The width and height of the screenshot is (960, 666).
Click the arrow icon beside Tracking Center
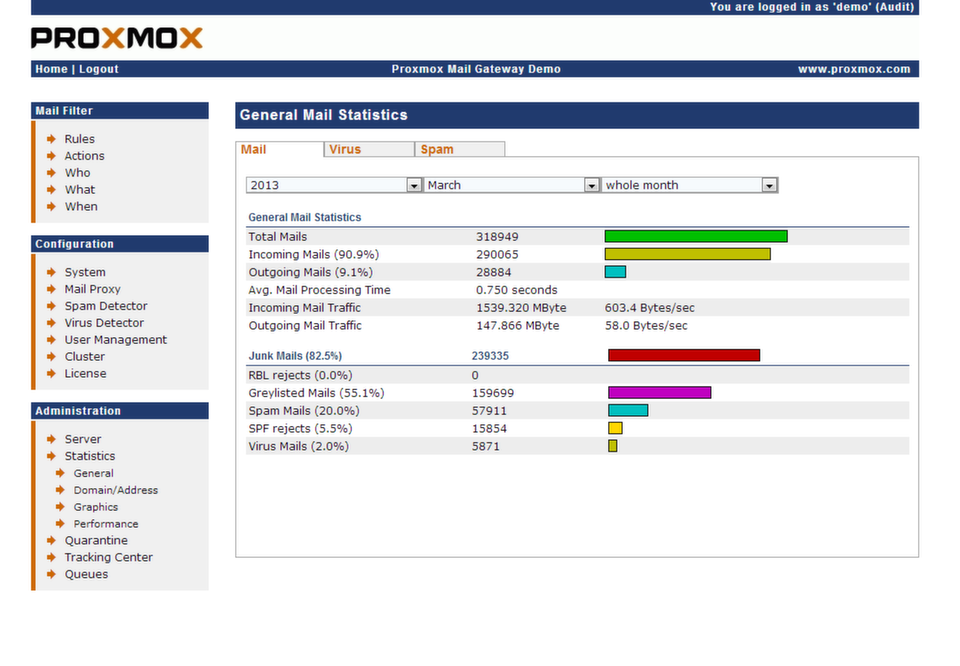pos(51,557)
